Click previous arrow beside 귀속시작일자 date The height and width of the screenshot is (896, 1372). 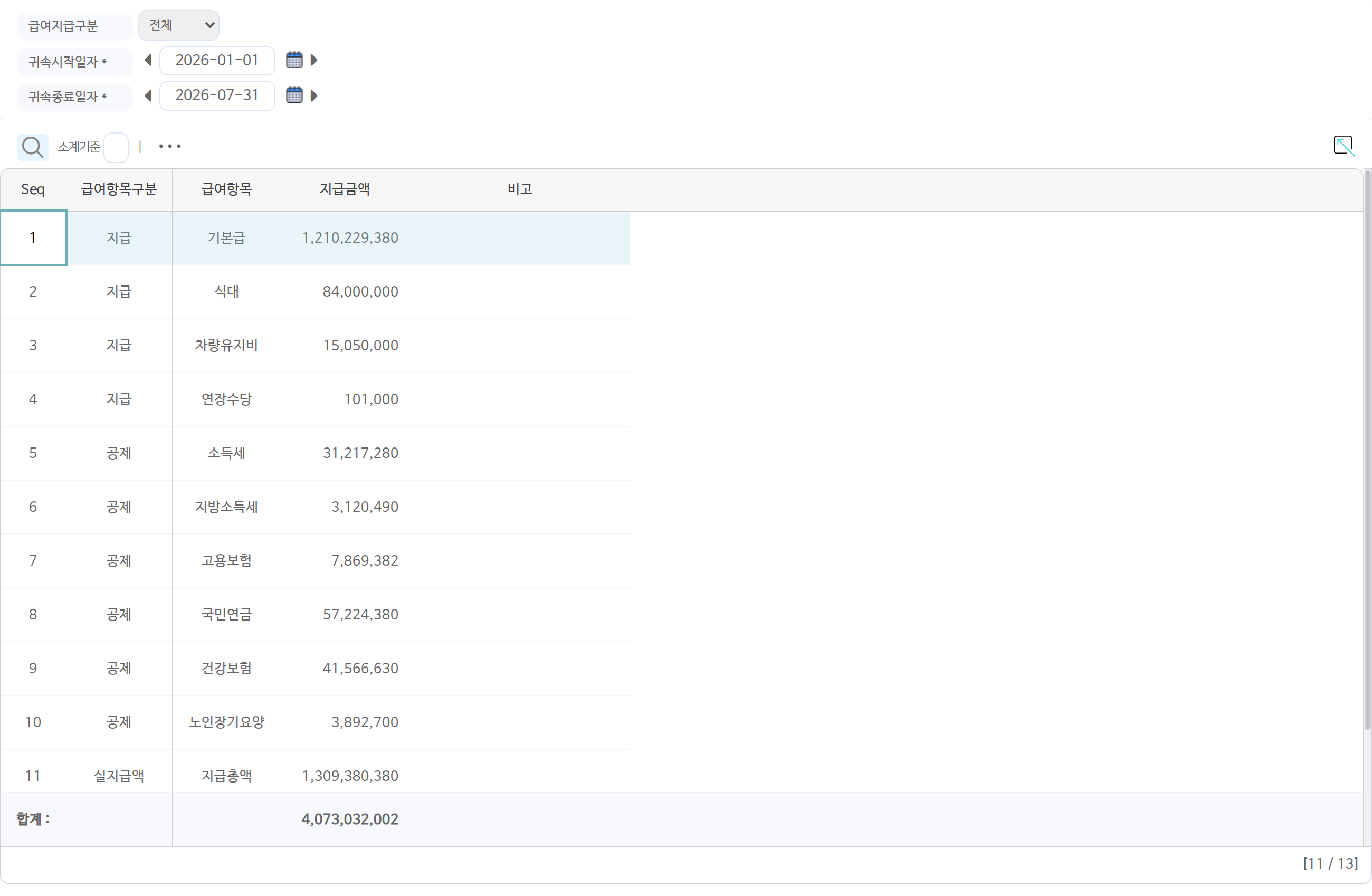point(148,61)
